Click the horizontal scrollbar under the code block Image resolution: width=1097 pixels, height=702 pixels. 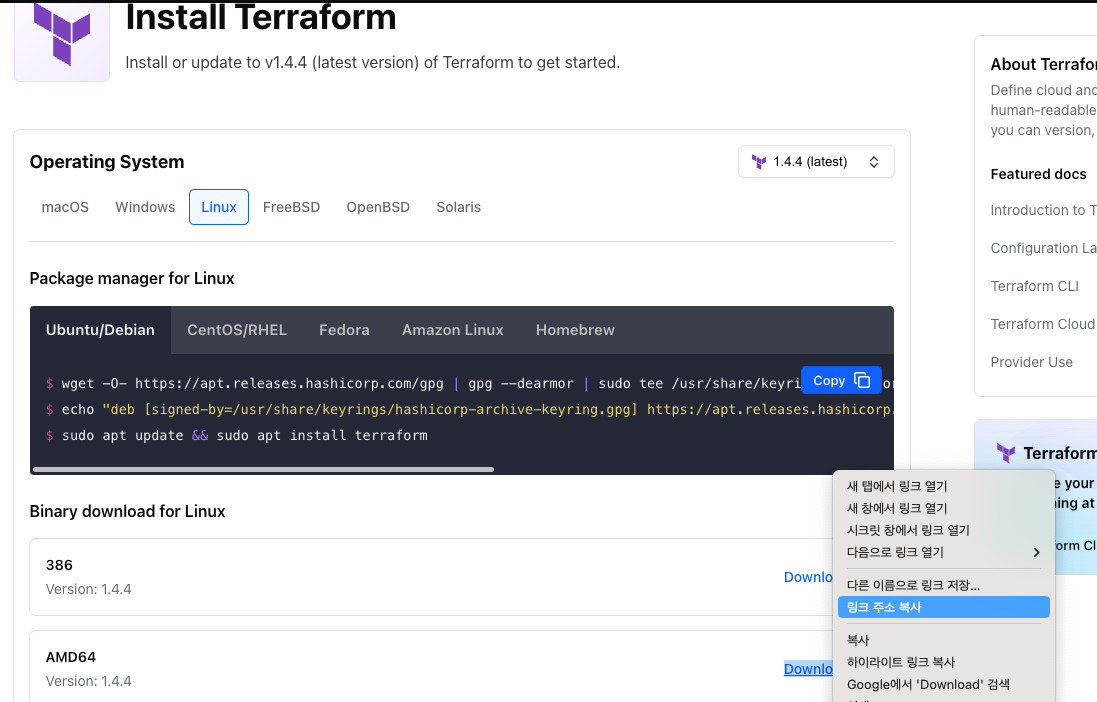click(263, 469)
